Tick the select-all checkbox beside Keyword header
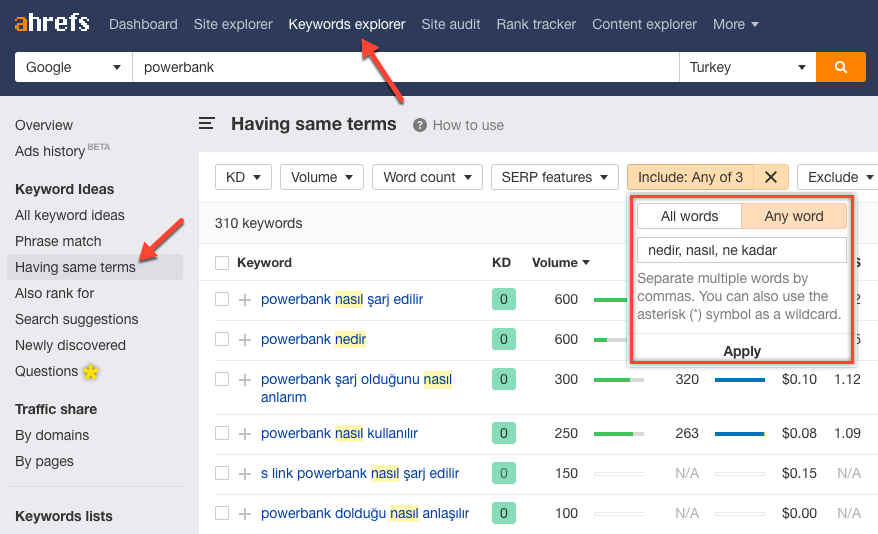 (x=222, y=263)
